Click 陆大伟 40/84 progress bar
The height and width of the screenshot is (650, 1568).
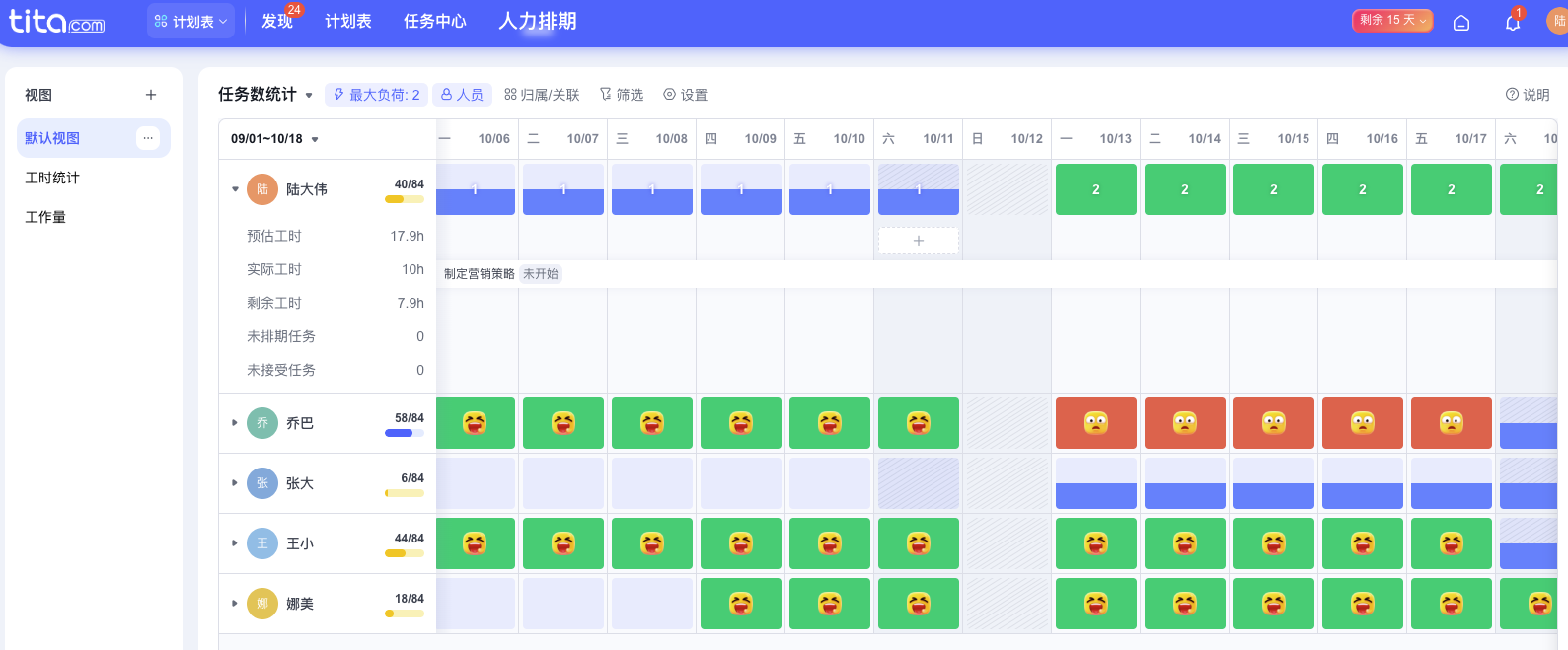coord(405,199)
